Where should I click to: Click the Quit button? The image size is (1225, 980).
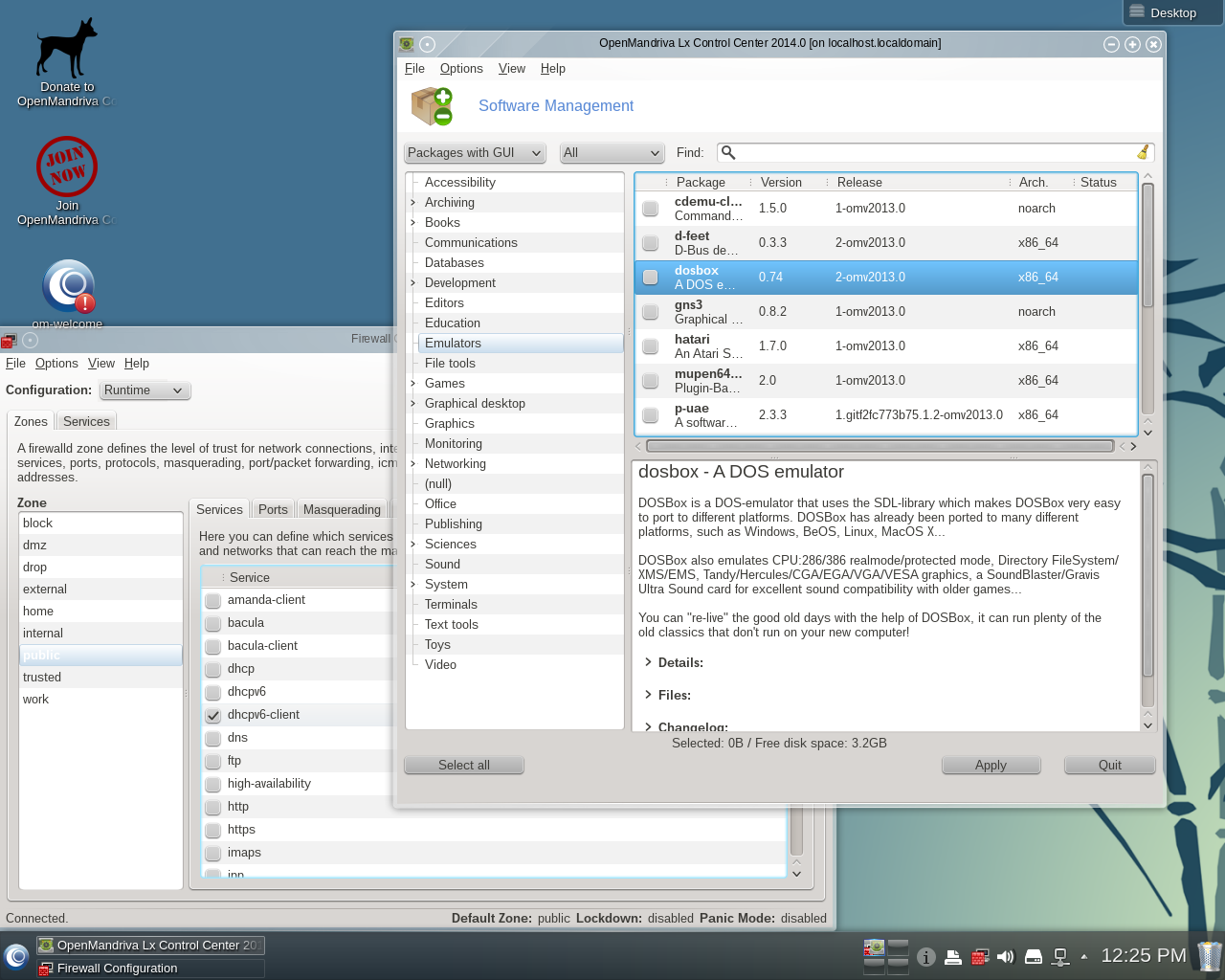(1110, 765)
